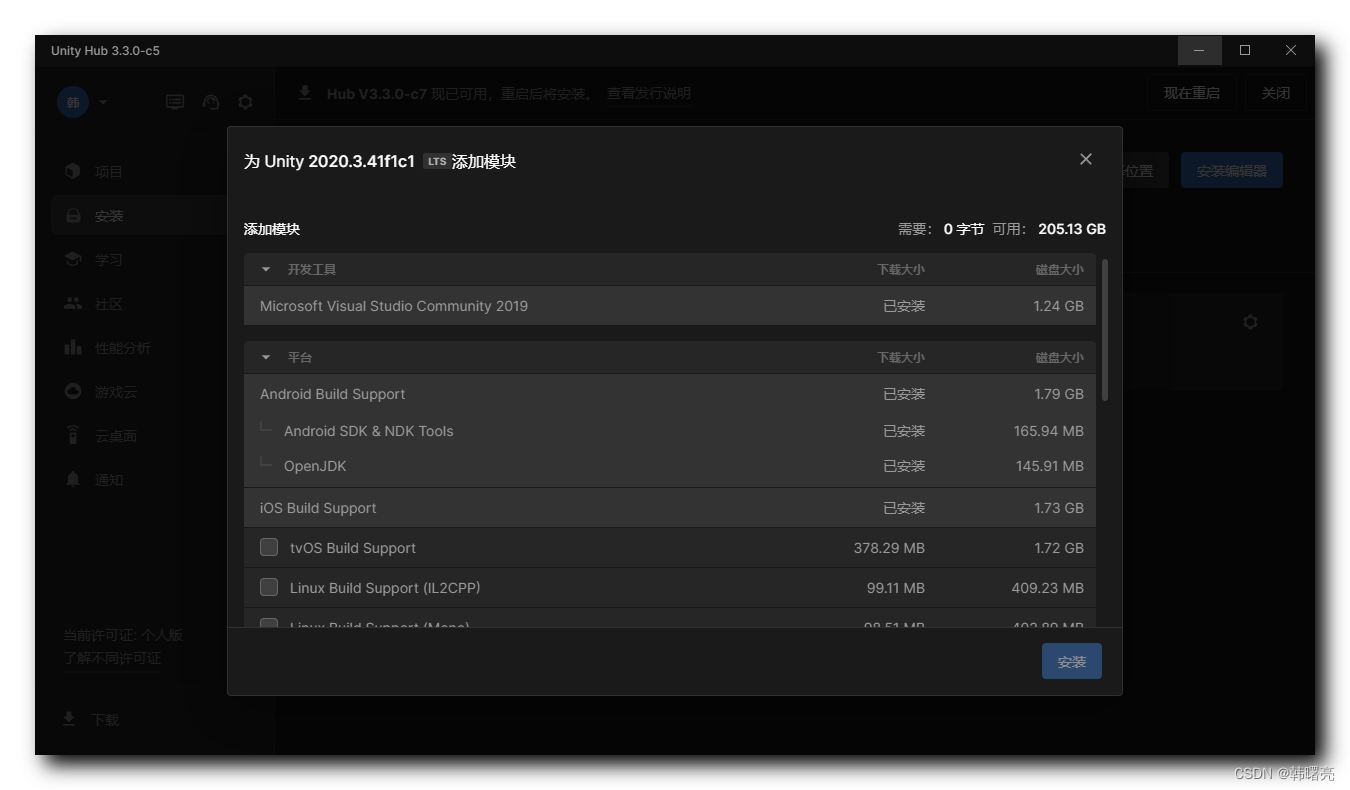1350x790 pixels.
Task: Collapse the 平台 section
Action: tap(266, 357)
